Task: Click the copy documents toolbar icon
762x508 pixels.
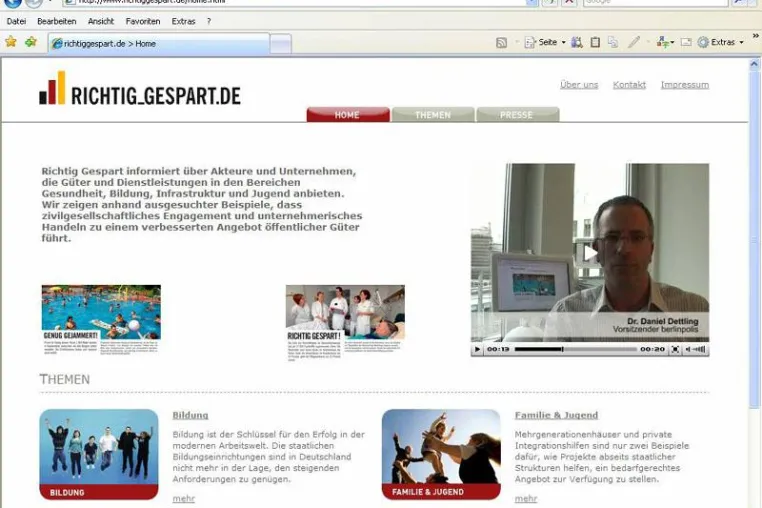Action: pyautogui.click(x=613, y=42)
